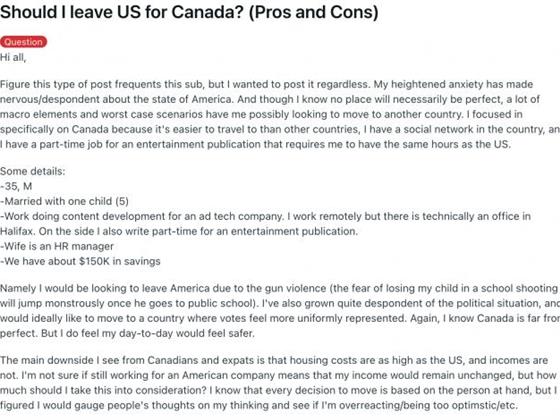Viewport: 560px width, 420px height.
Task: Click the paragraph starting 'The main downside I see'
Action: point(279,382)
